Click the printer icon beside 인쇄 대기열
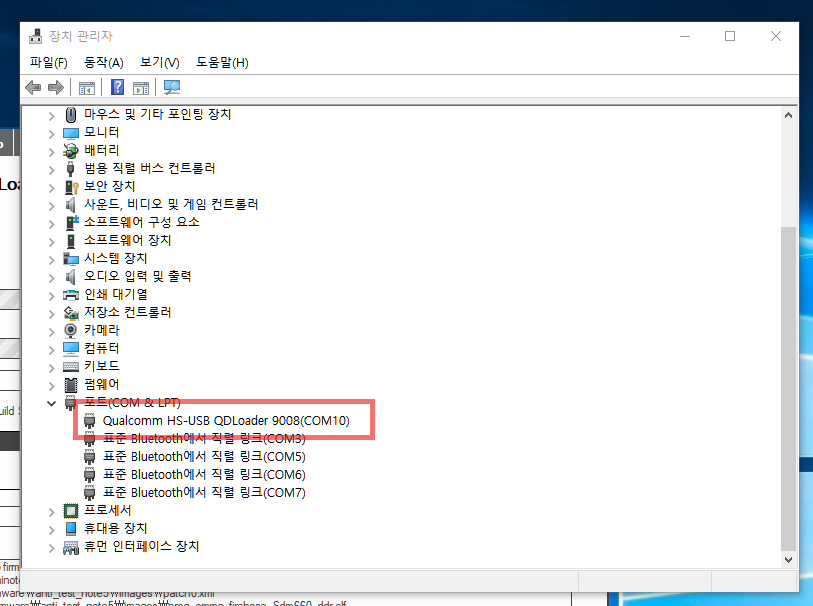The image size is (813, 606). [71, 295]
